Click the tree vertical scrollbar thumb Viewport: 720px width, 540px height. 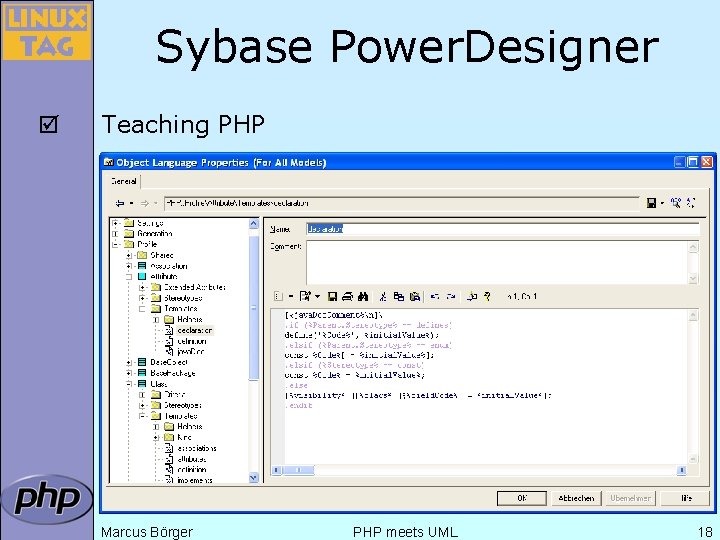[x=253, y=309]
